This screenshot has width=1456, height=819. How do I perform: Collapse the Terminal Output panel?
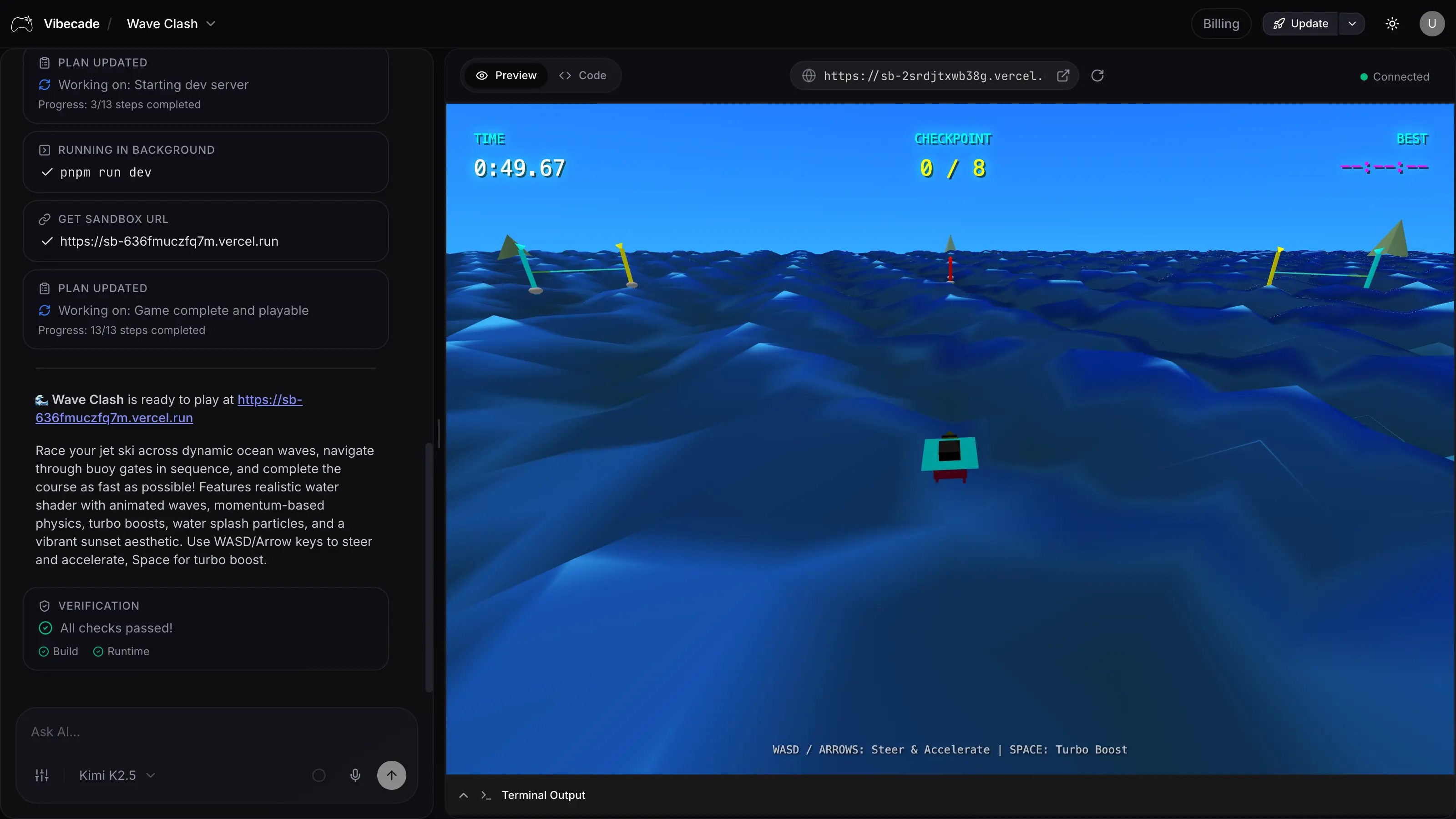[464, 795]
